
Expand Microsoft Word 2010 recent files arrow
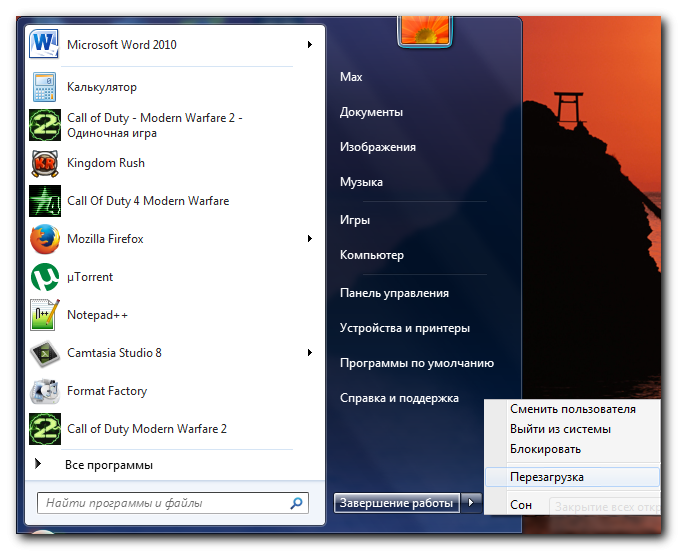(x=310, y=45)
